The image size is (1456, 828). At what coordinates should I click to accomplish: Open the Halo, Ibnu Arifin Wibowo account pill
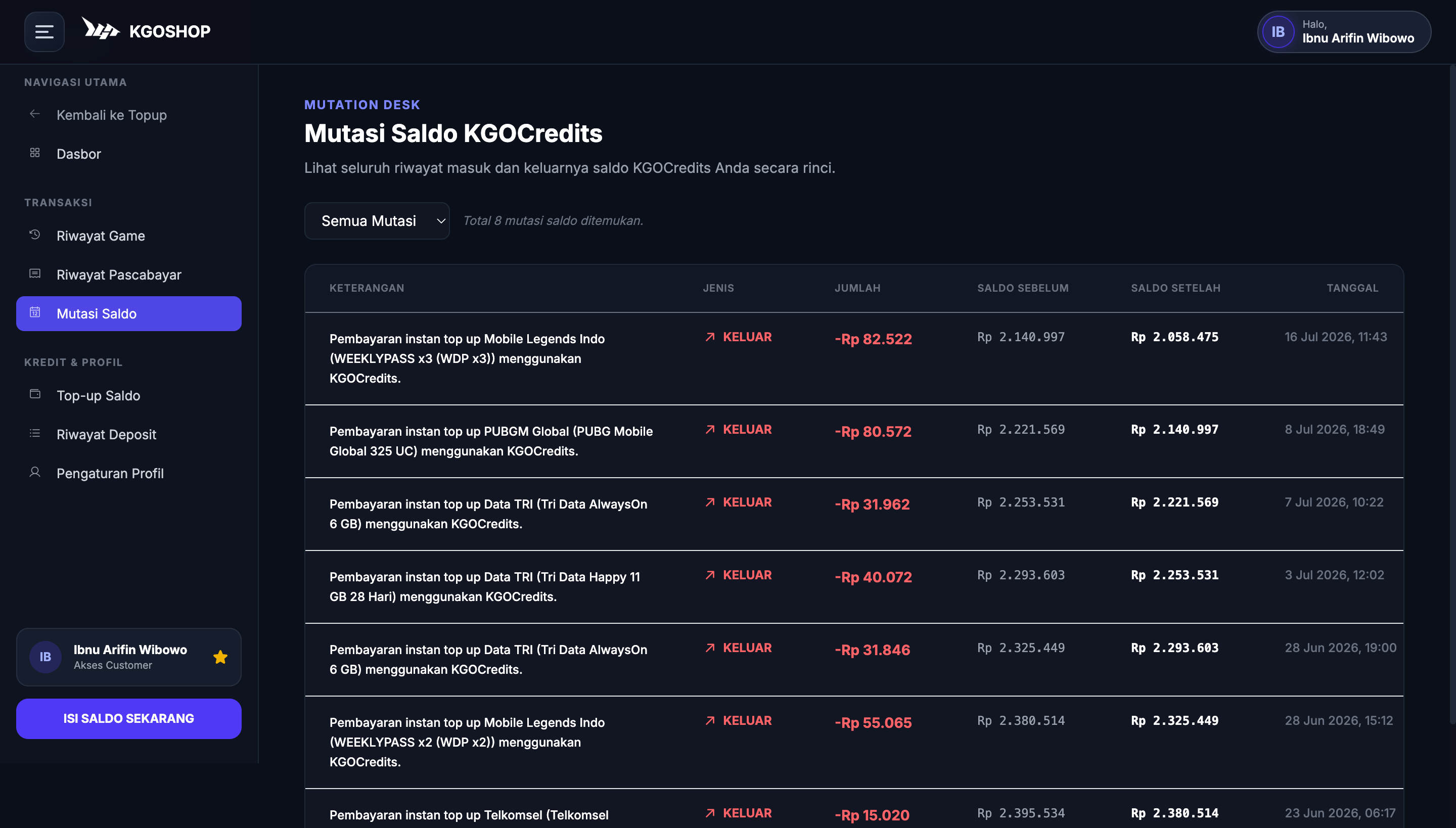tap(1344, 32)
